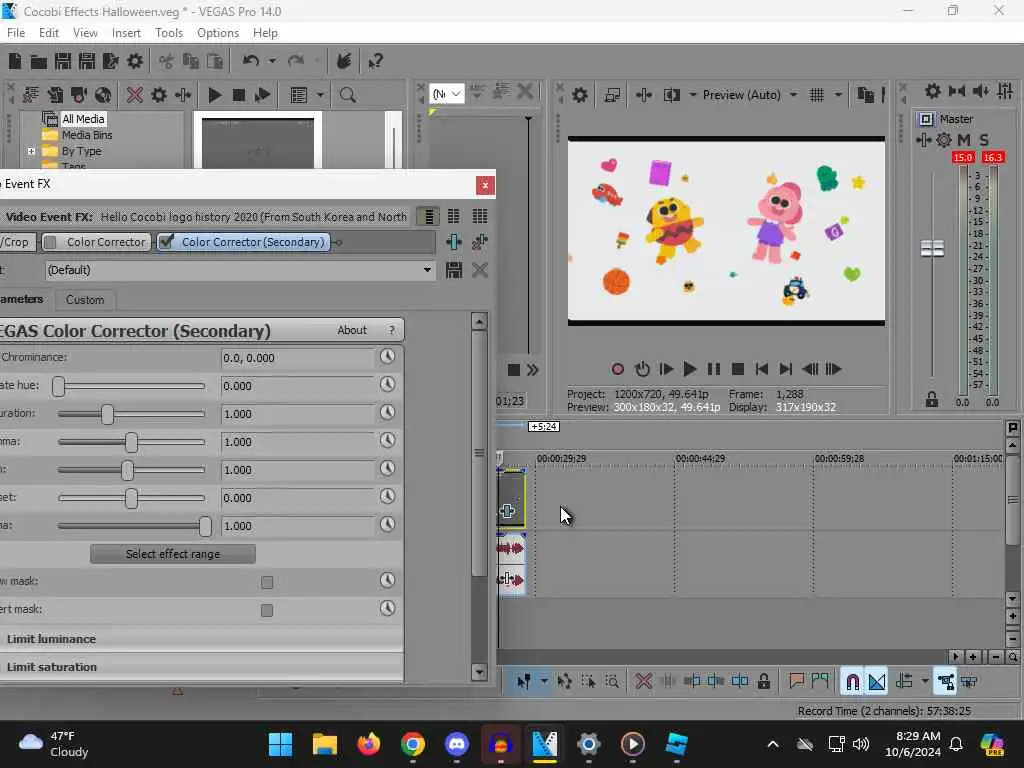Jump to project start in the preview transport
This screenshot has width=1024, height=768.
[x=761, y=369]
